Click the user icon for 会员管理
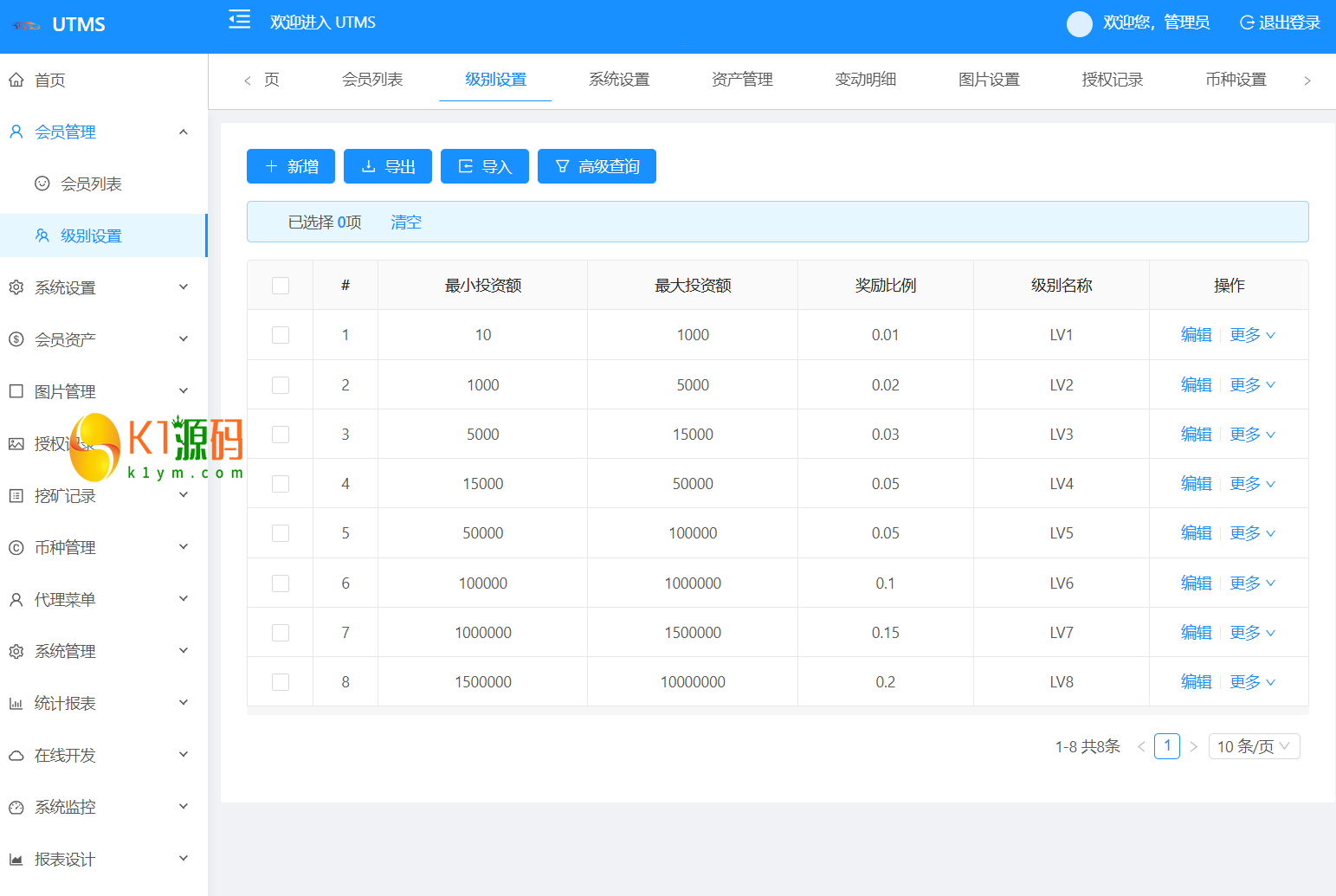The image size is (1336, 896). 16,132
